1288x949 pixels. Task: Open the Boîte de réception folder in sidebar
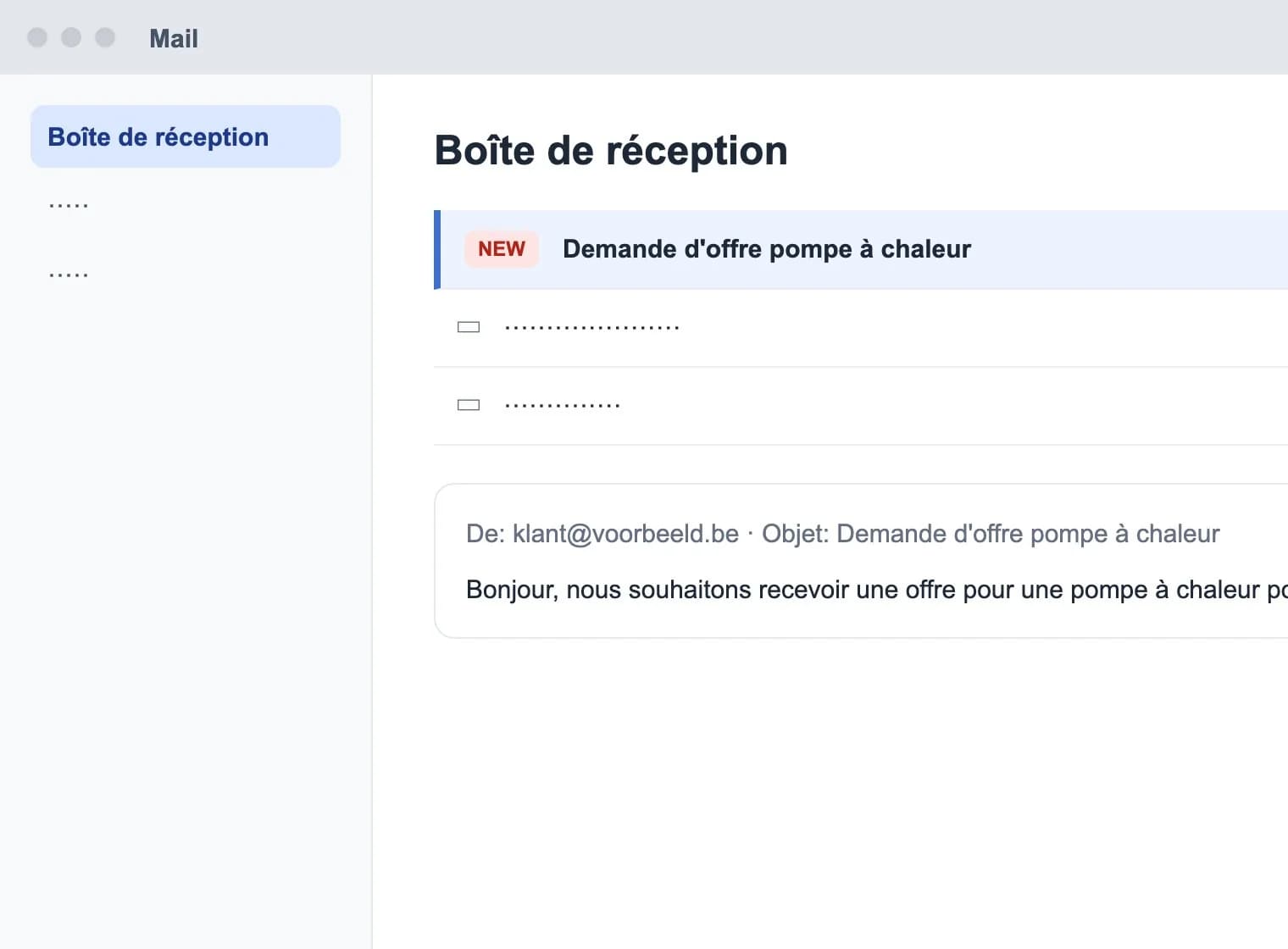[186, 136]
